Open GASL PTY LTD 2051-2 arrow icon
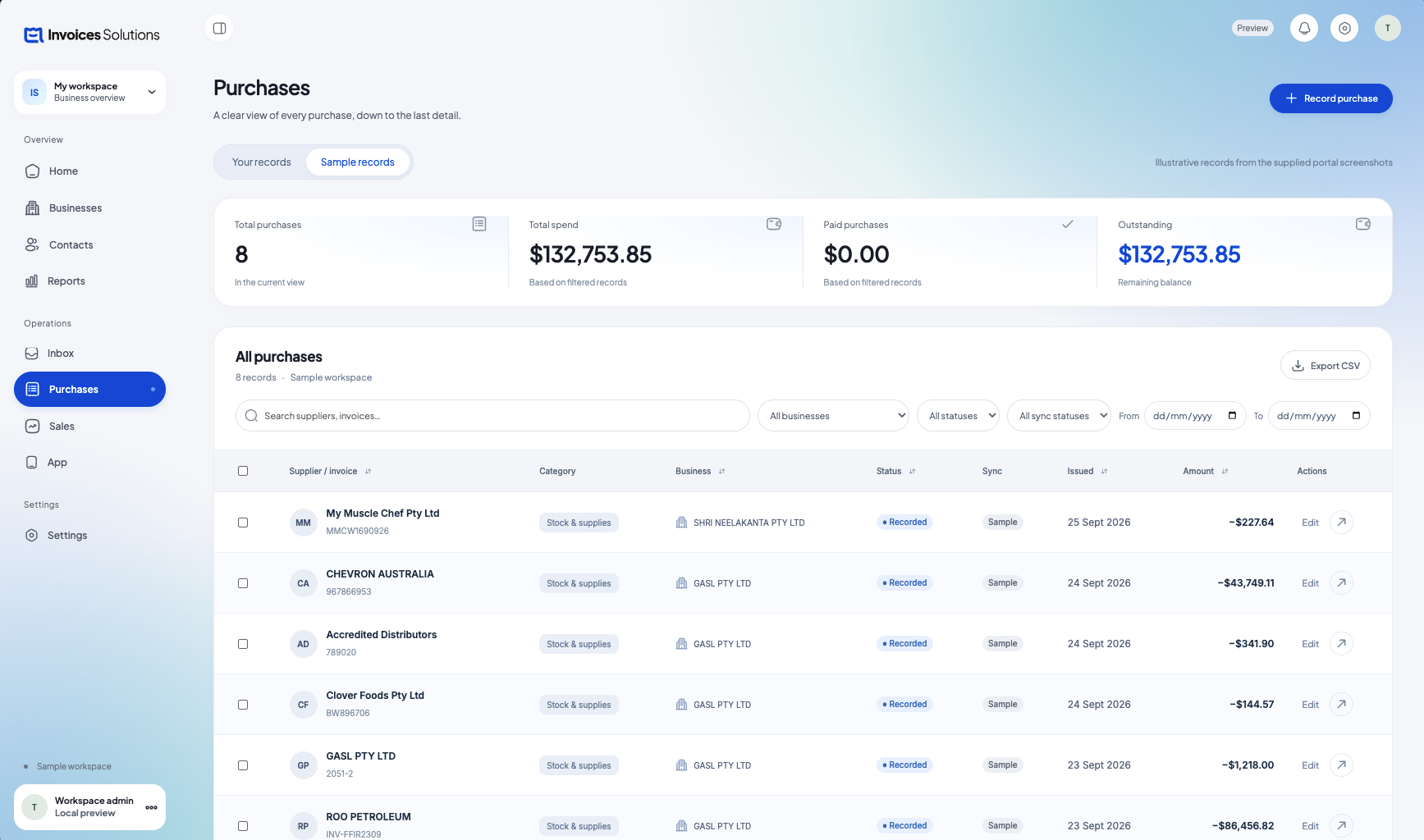 (x=1341, y=765)
